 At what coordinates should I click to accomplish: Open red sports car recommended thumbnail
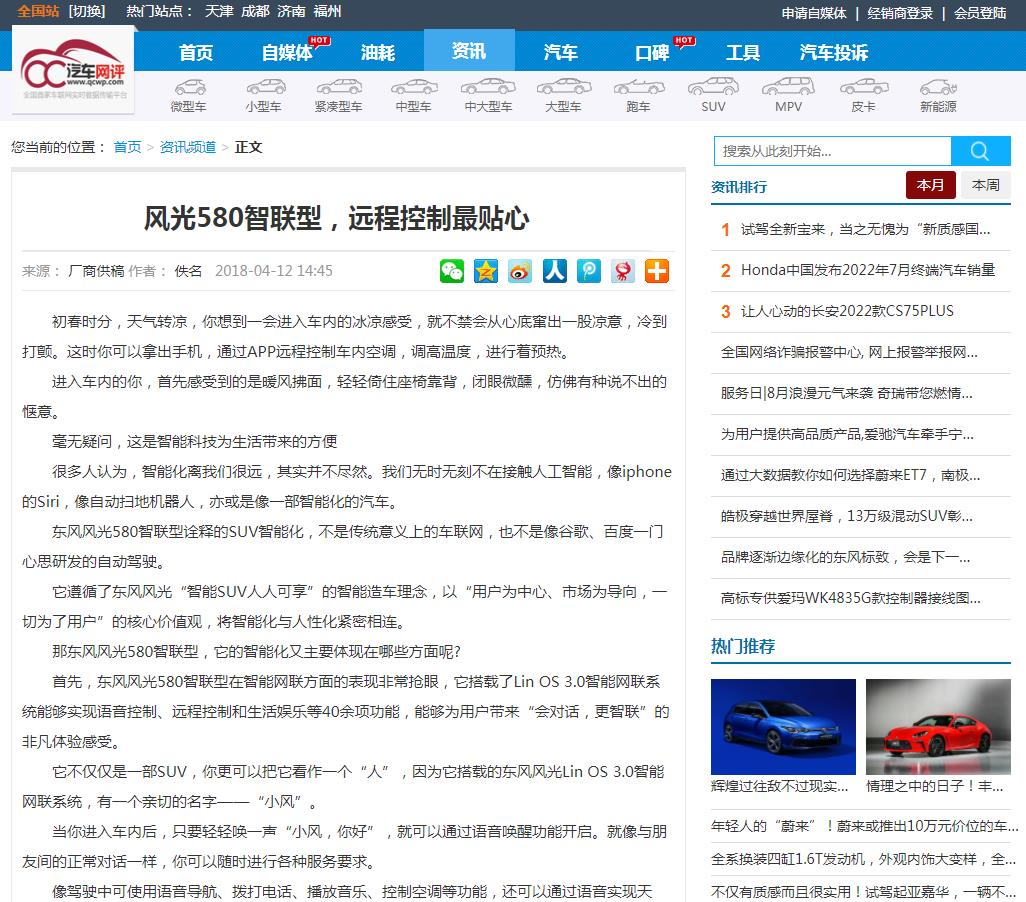[938, 727]
